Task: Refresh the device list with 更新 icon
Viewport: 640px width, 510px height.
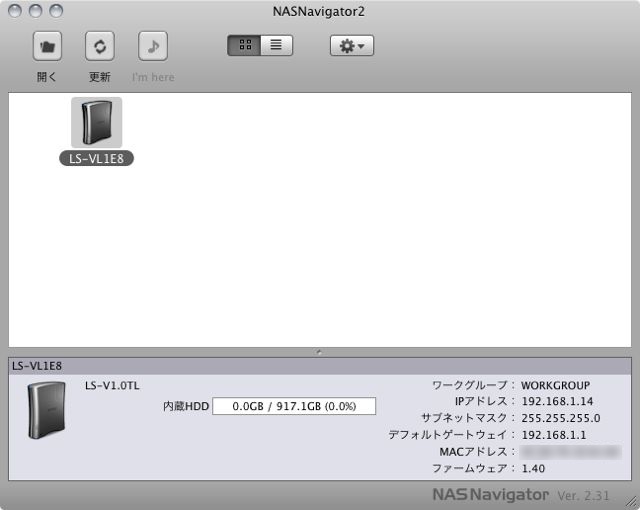Action: pyautogui.click(x=100, y=46)
